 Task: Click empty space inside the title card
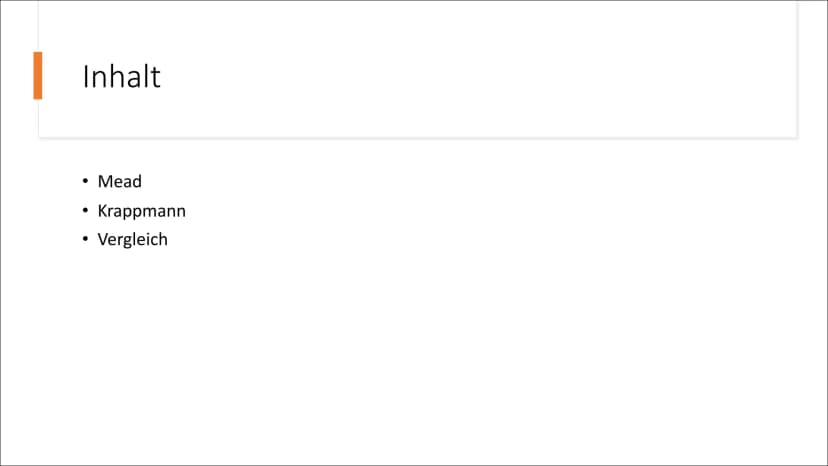pyautogui.click(x=475, y=74)
